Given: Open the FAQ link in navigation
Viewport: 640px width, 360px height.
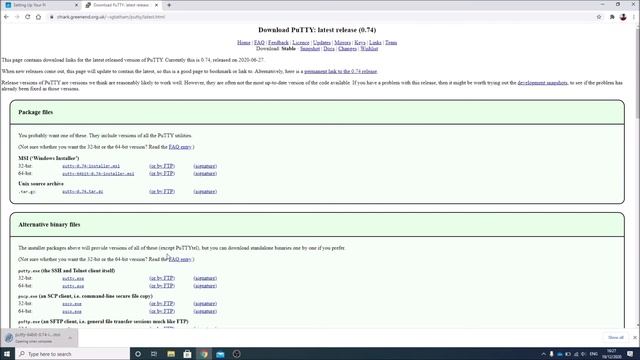Looking at the screenshot, I should (259, 42).
